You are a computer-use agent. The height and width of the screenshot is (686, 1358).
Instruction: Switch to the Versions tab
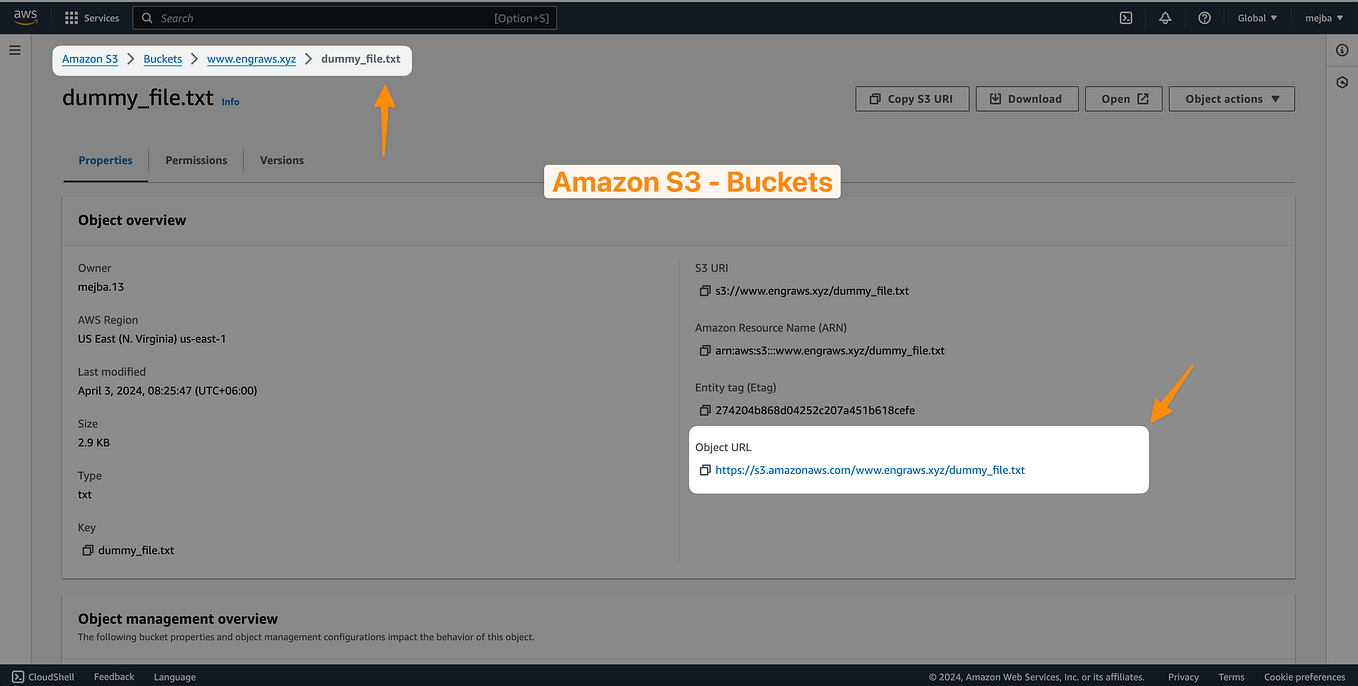pyautogui.click(x=281, y=160)
